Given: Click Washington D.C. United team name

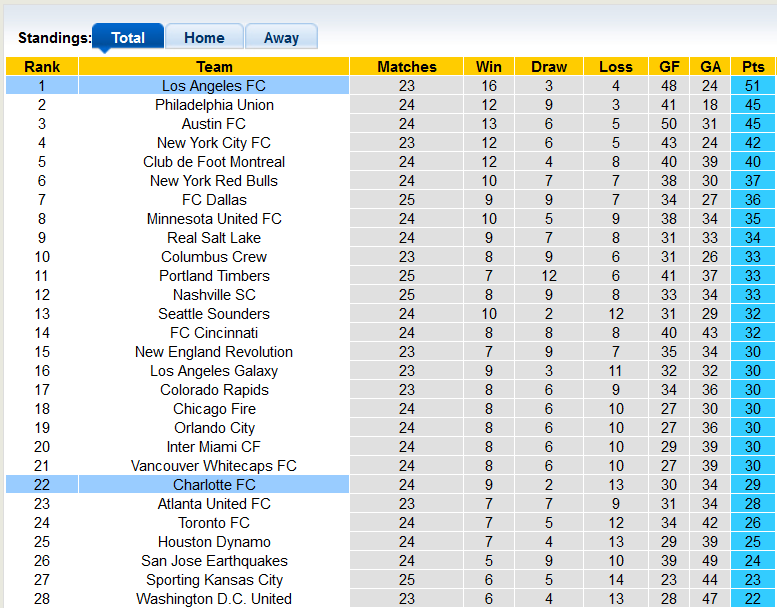Looking at the screenshot, I should [x=214, y=599].
